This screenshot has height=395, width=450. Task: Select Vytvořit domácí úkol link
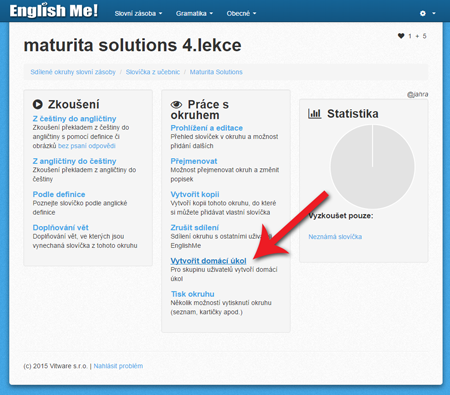[x=208, y=261]
